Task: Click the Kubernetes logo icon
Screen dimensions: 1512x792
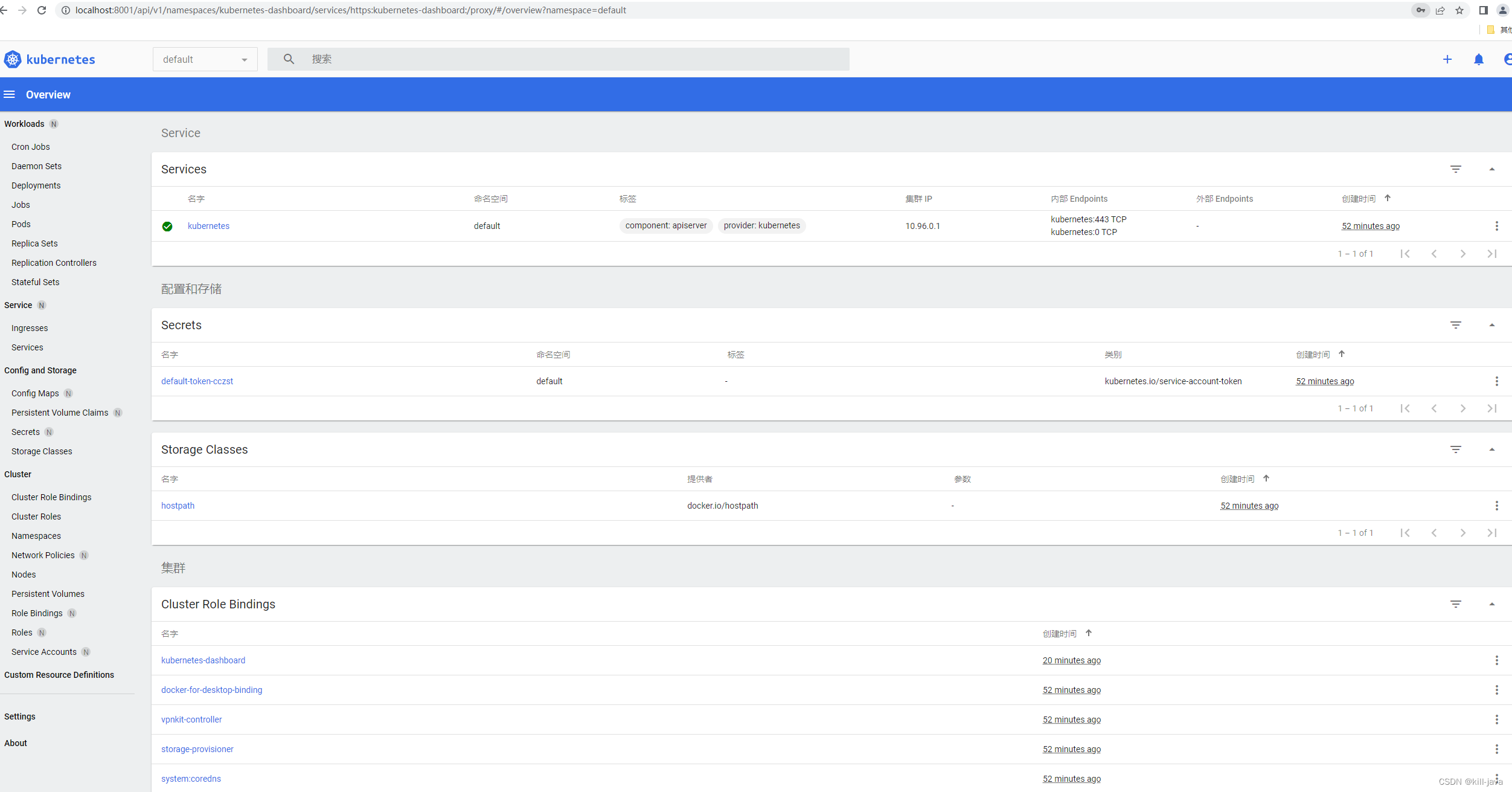Action: (x=13, y=59)
